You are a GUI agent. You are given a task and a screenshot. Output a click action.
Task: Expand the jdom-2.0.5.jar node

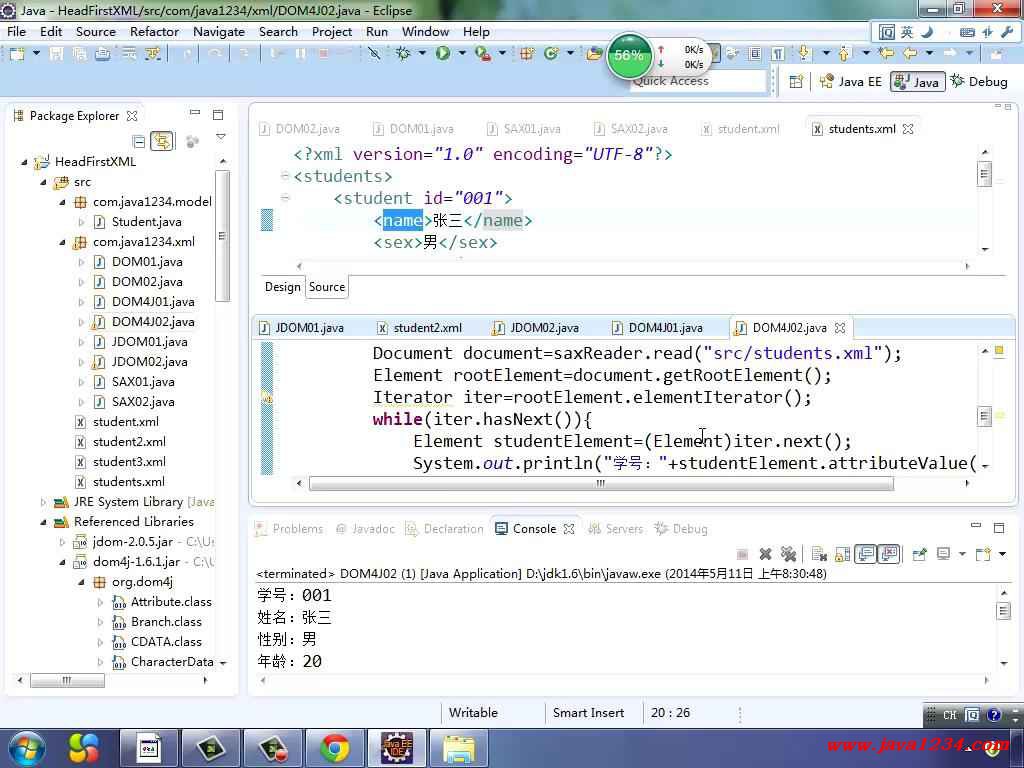pos(62,542)
